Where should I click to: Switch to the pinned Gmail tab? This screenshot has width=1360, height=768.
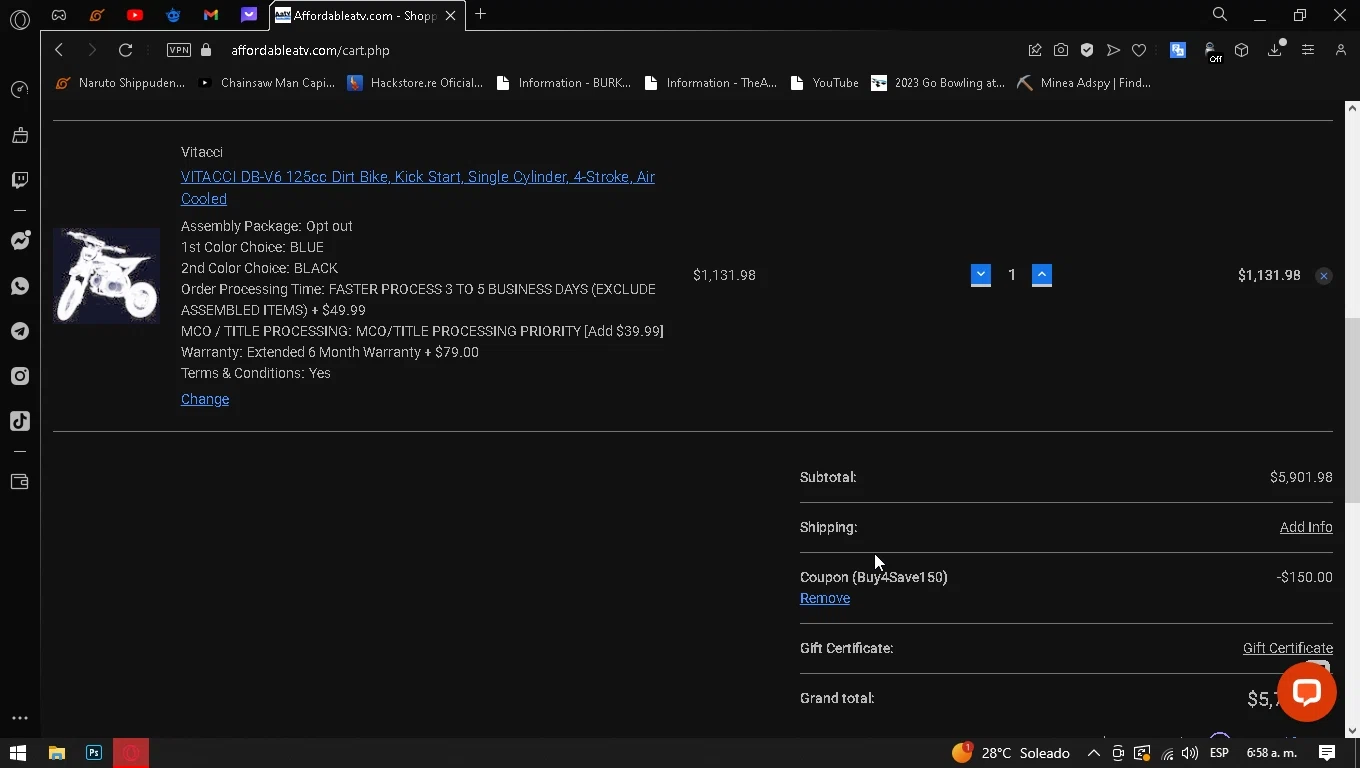tap(211, 15)
